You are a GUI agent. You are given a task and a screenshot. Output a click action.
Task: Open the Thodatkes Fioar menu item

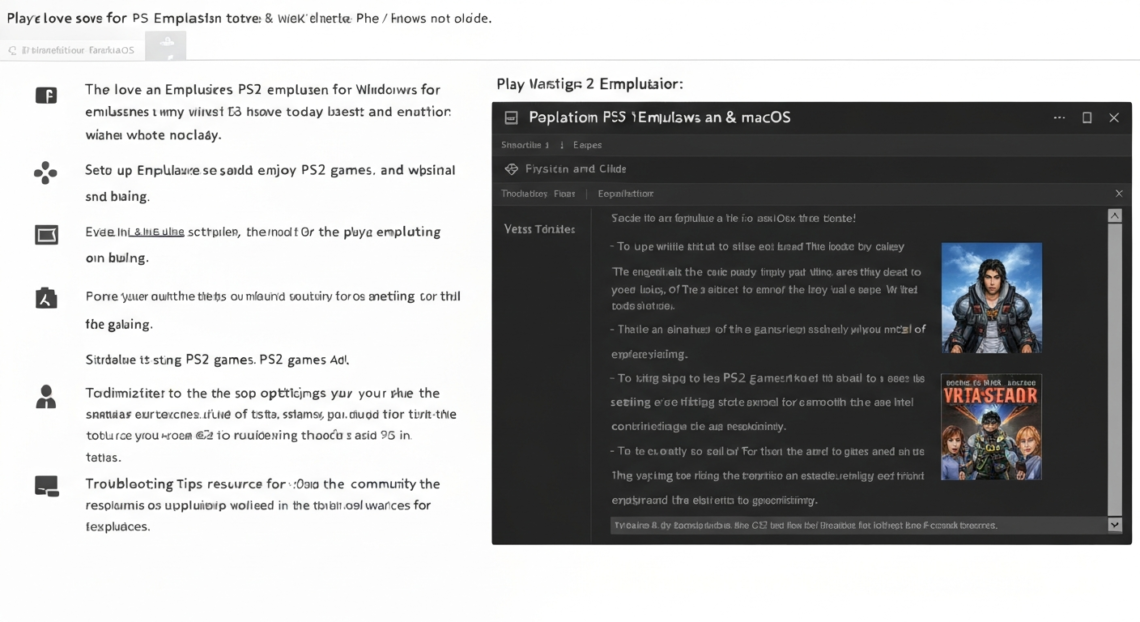[538, 194]
